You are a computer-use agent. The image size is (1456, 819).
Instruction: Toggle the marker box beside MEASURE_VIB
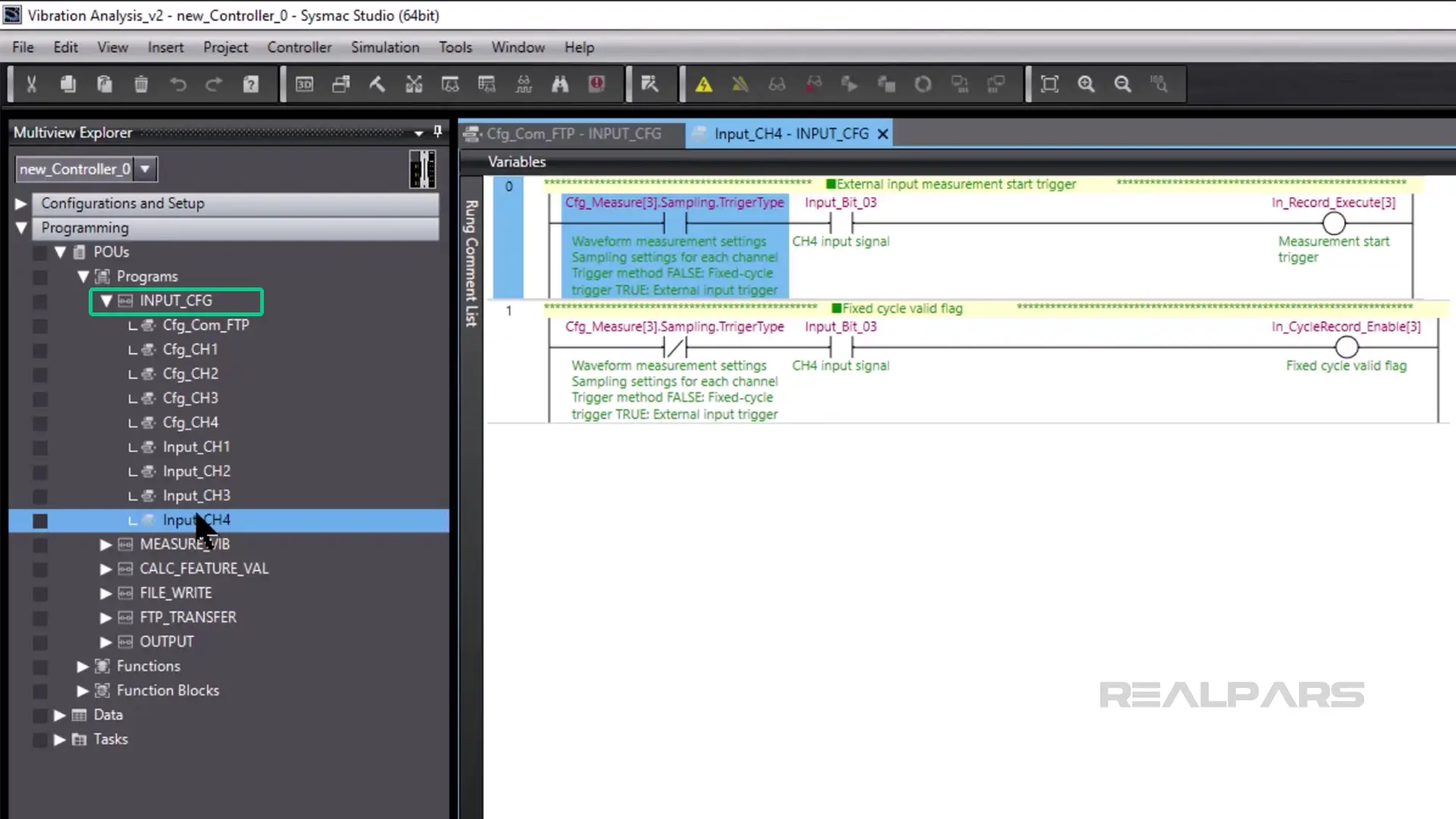click(x=40, y=545)
